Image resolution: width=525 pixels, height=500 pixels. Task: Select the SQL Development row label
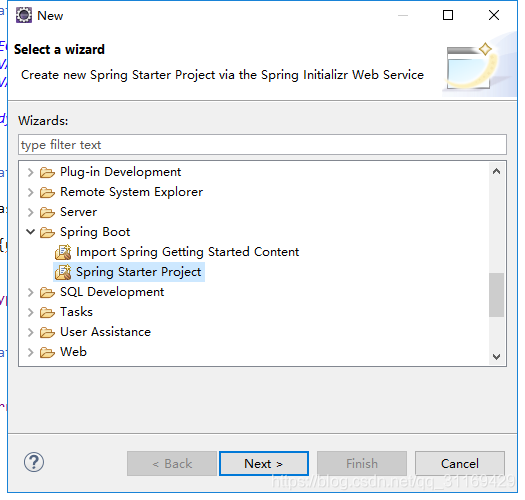112,292
